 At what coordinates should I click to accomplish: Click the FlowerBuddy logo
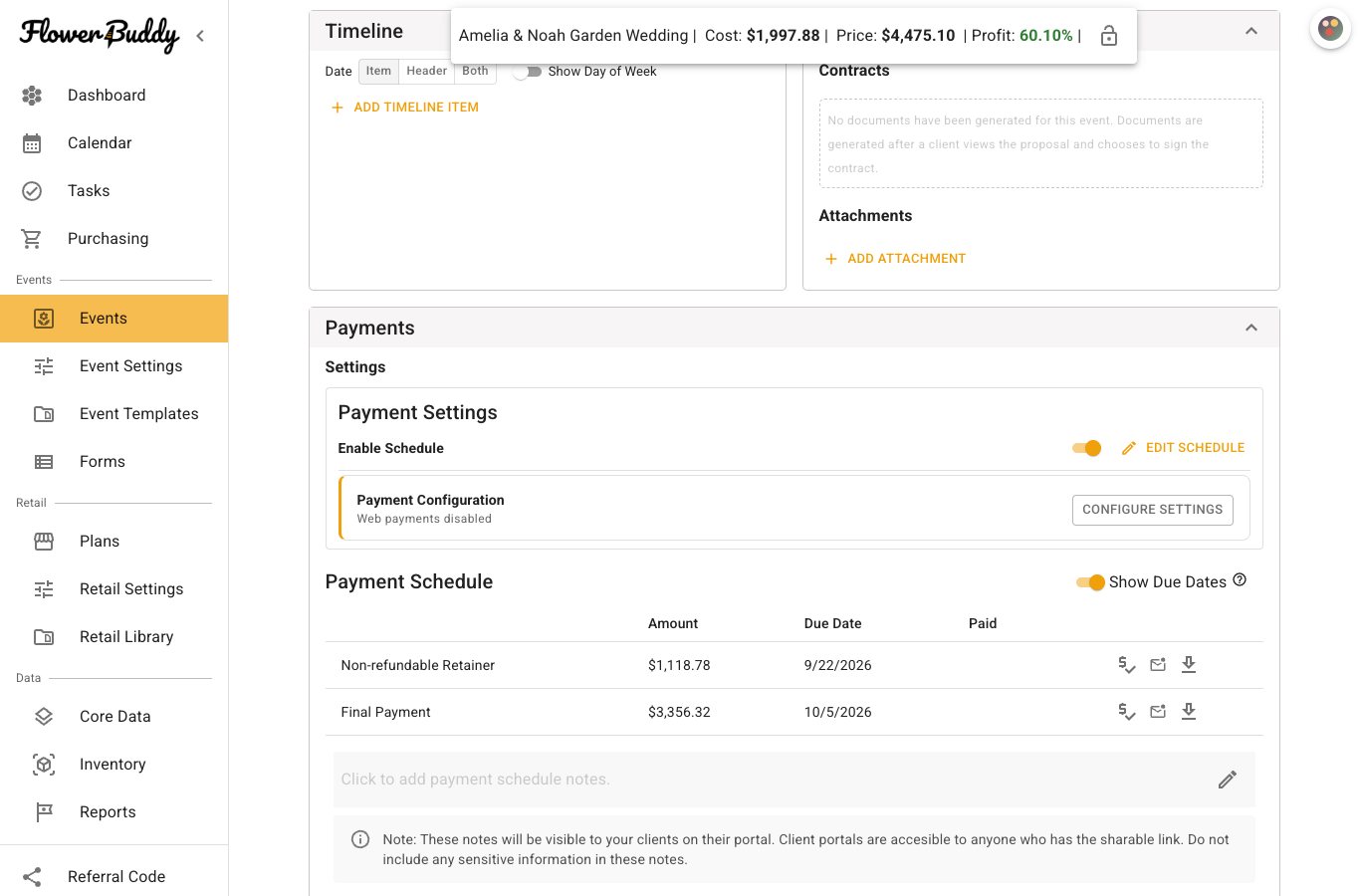[100, 36]
